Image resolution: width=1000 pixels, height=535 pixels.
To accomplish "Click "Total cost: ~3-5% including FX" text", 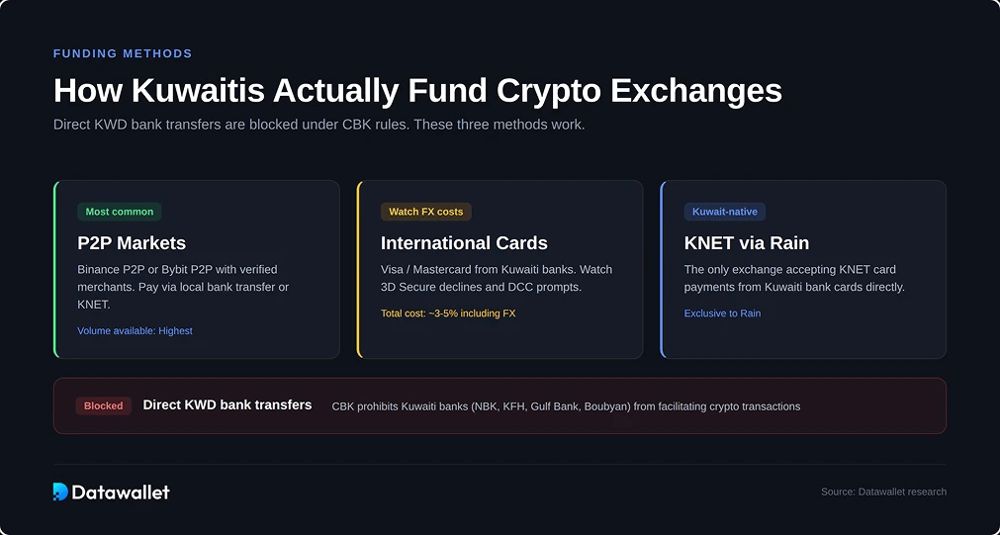I will pos(448,314).
